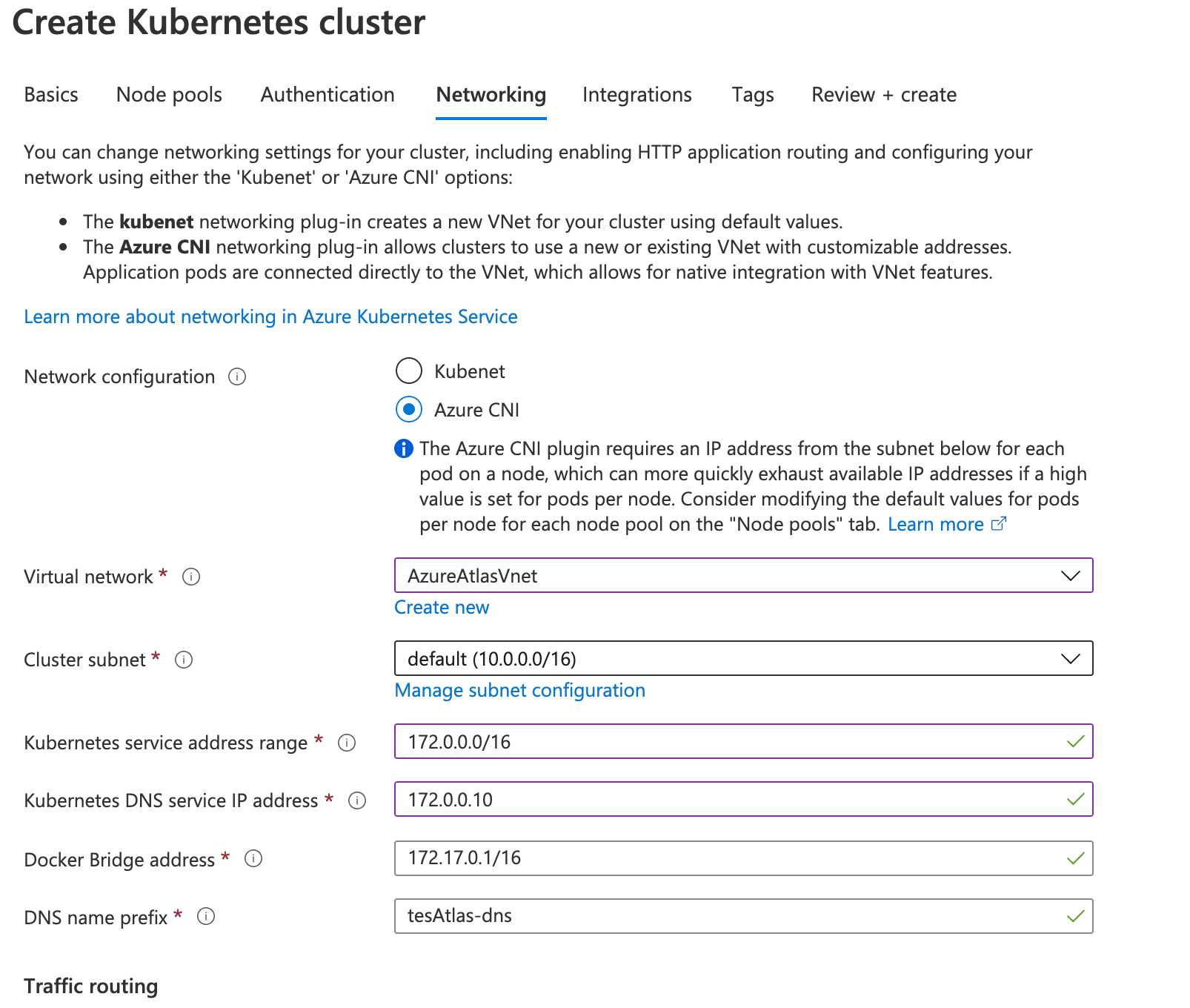1190x1008 pixels.
Task: Open Learn more about networking in AKS link
Action: click(270, 317)
